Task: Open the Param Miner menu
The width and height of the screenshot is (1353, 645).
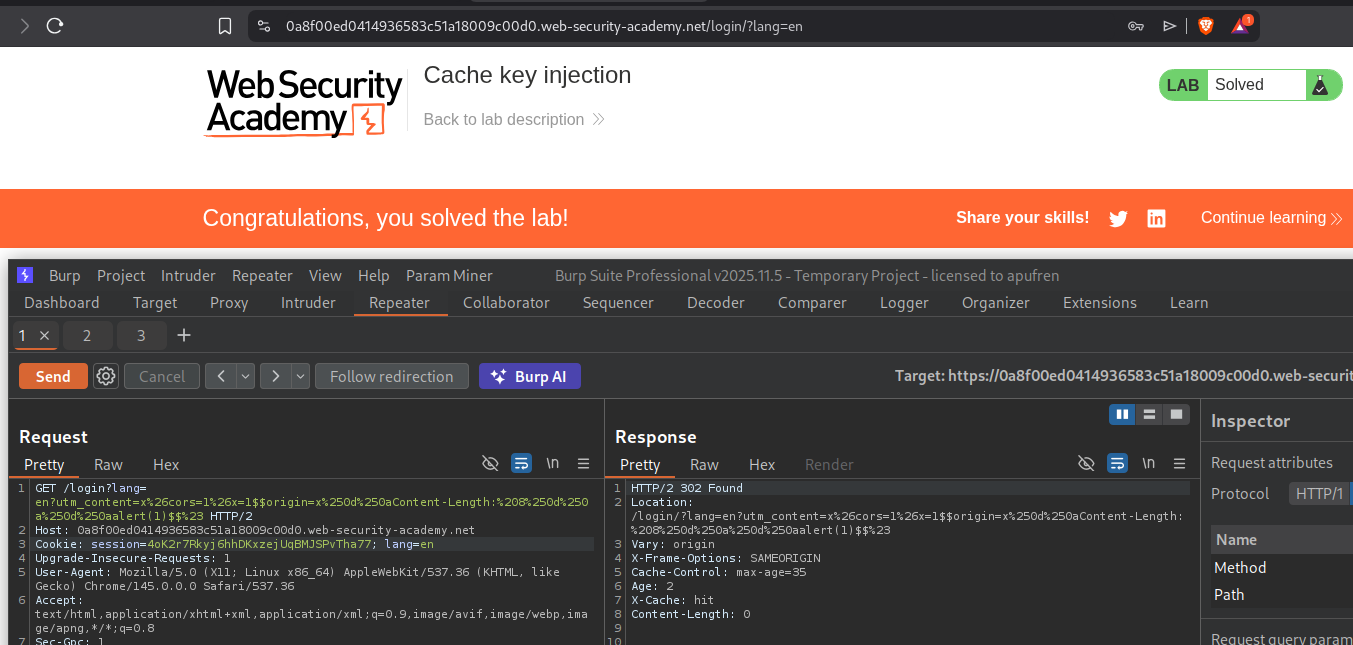Action: pos(449,275)
